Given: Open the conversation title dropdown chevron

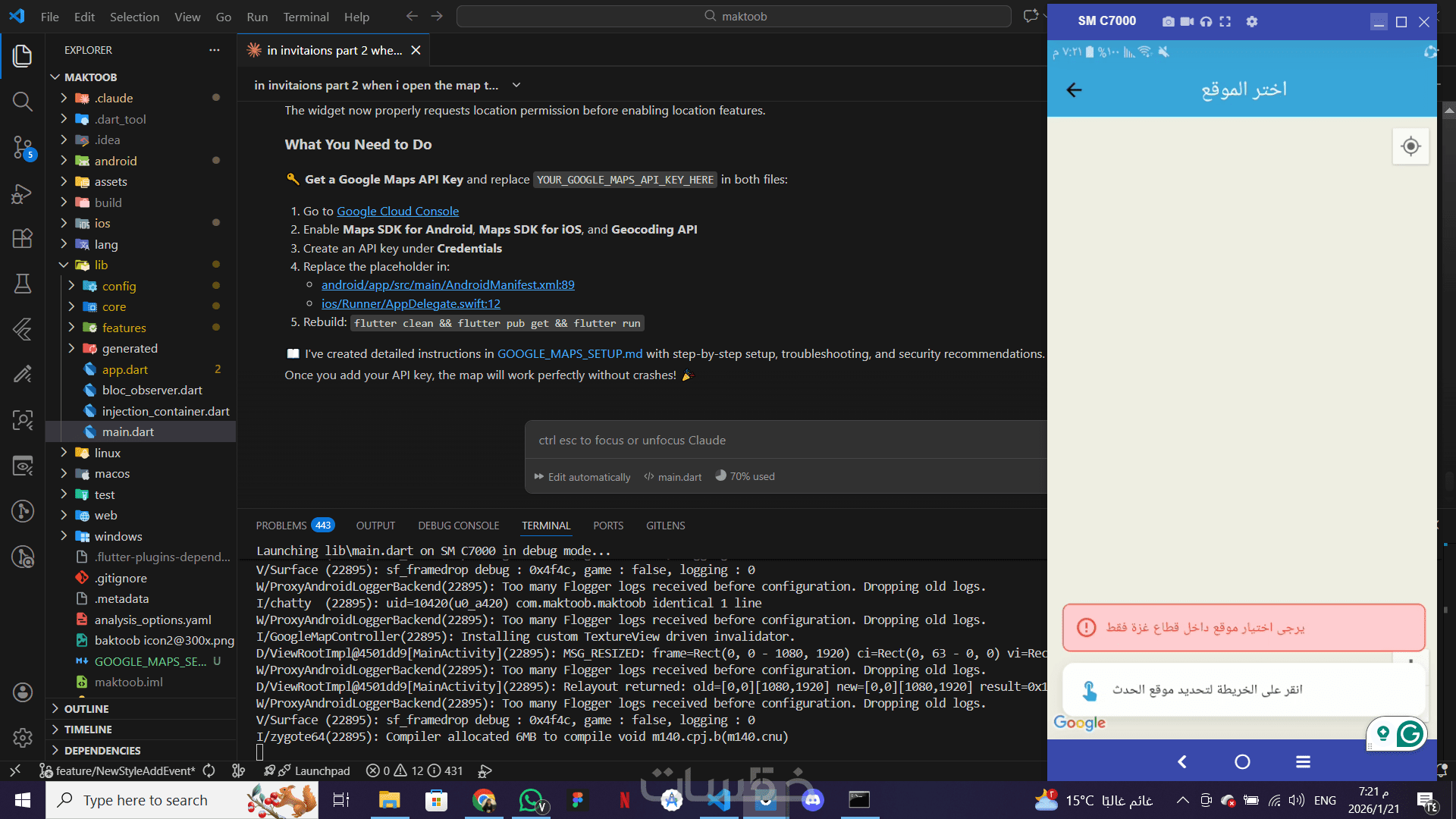Looking at the screenshot, I should coord(516,86).
